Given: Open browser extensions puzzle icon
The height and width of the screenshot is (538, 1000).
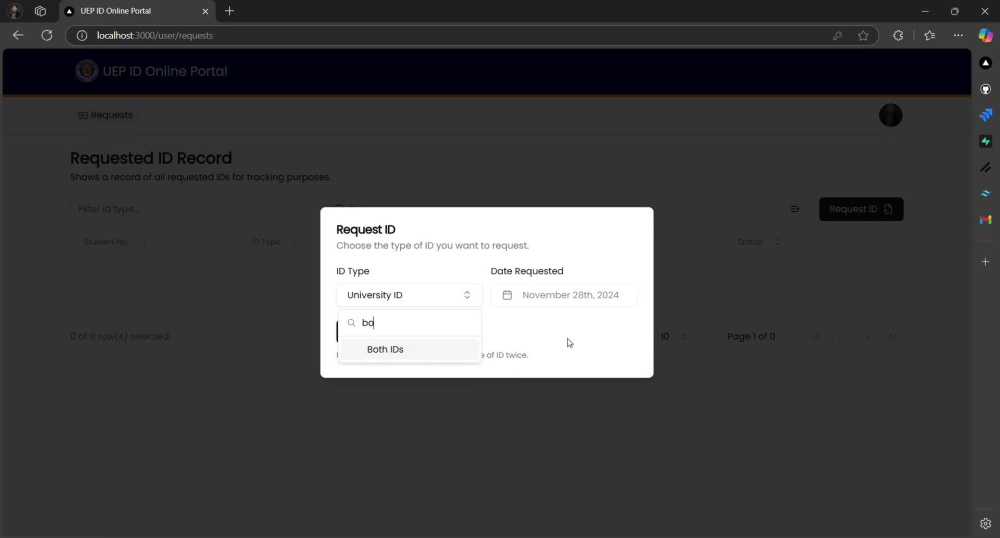Looking at the screenshot, I should pyautogui.click(x=898, y=36).
